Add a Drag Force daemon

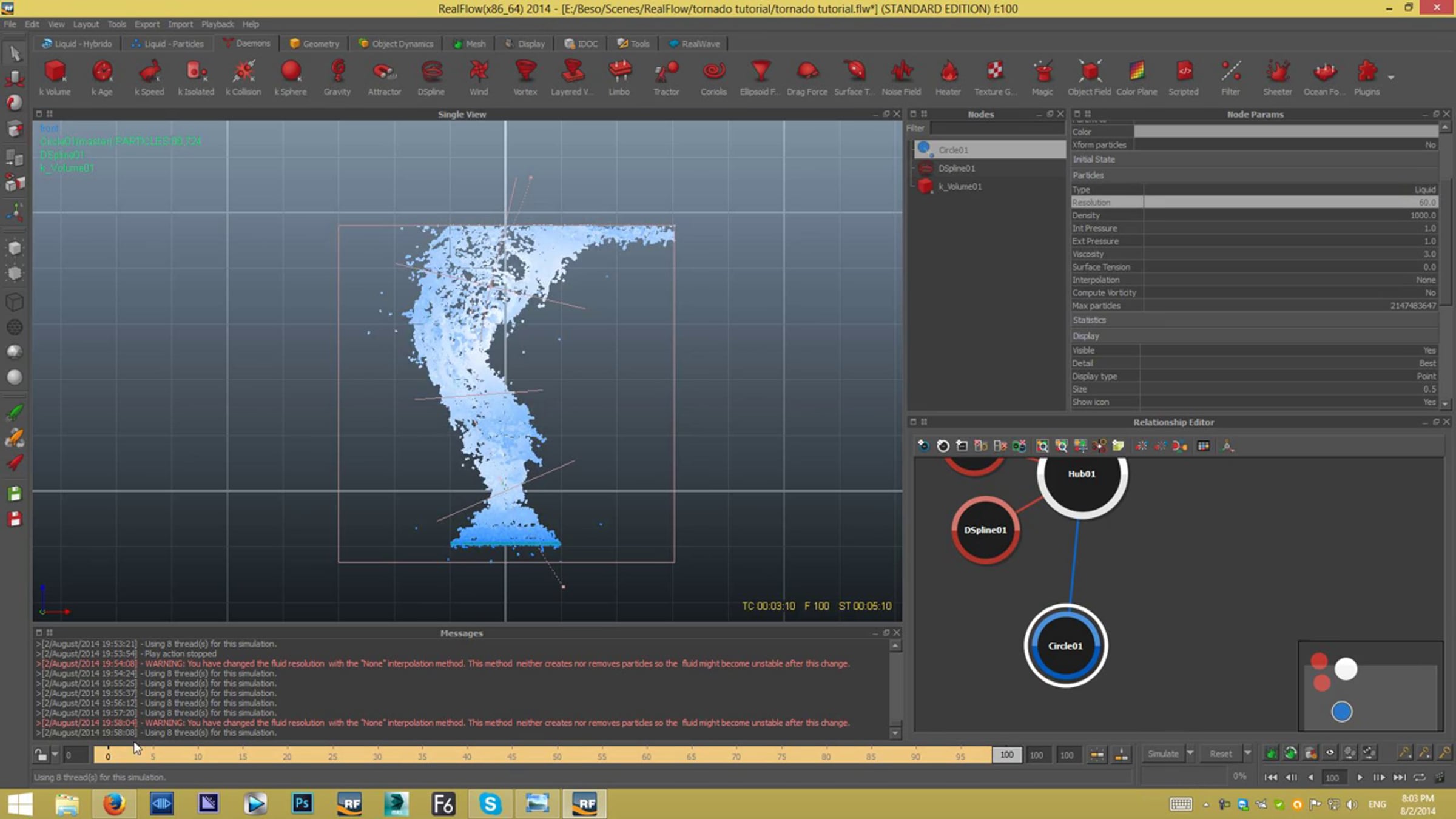(807, 78)
